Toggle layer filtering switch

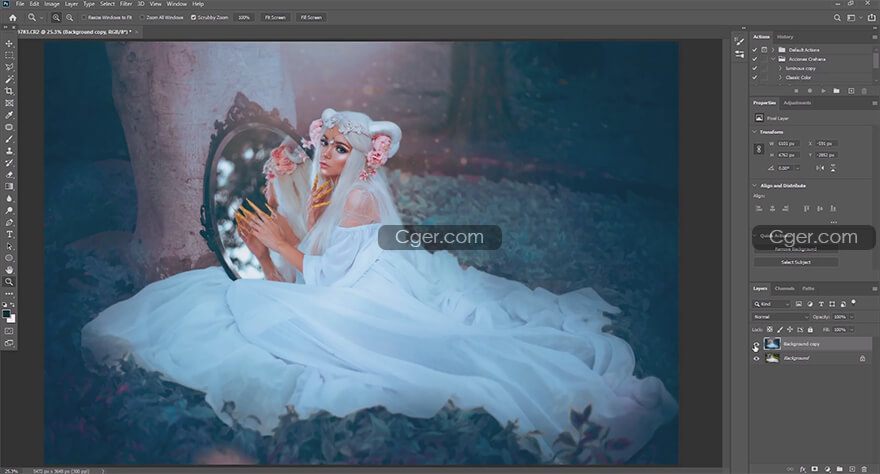[854, 302]
